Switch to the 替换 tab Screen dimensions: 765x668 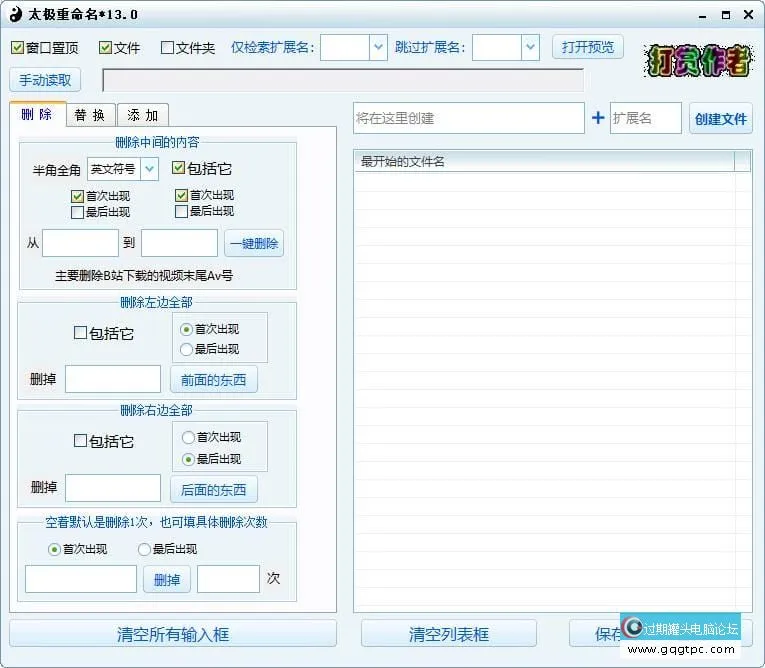click(91, 115)
